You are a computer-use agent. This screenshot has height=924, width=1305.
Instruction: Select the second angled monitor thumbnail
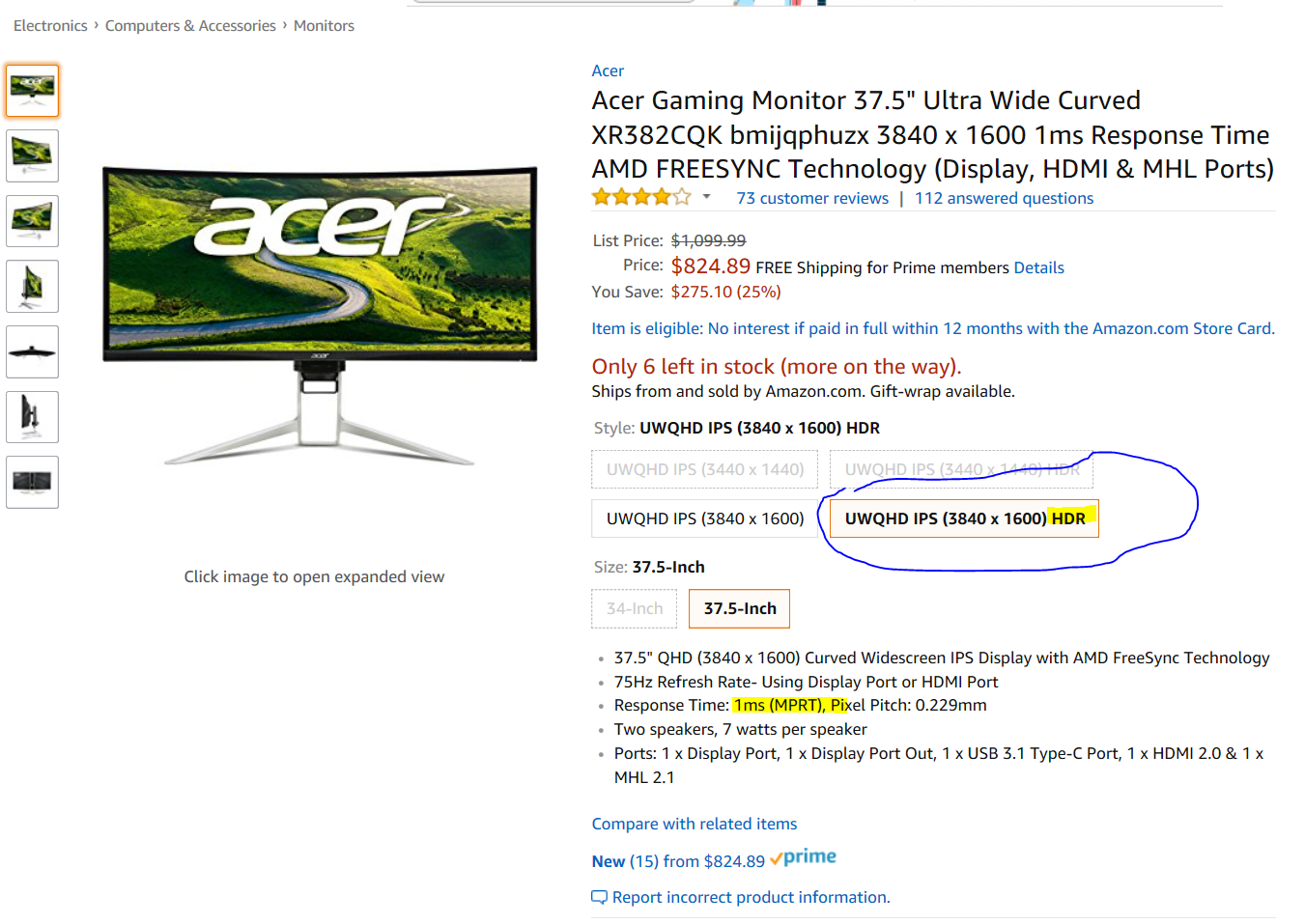32,155
